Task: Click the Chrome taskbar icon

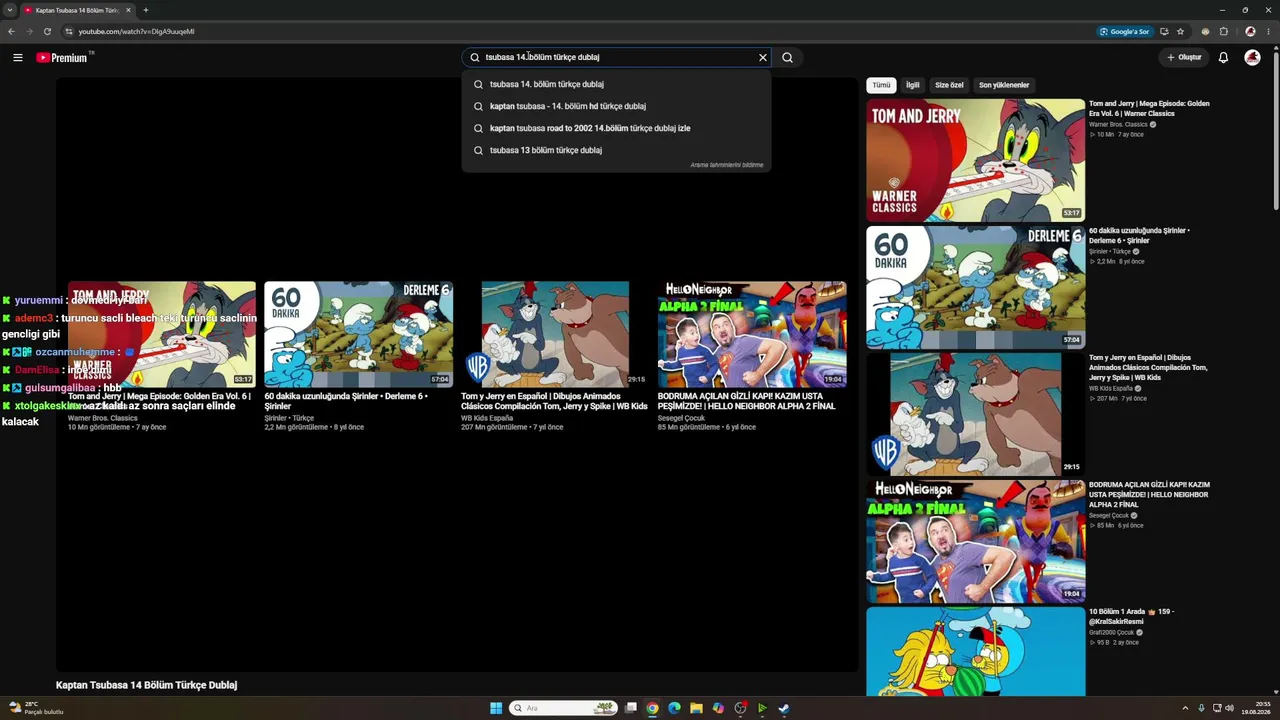Action: pyautogui.click(x=652, y=708)
